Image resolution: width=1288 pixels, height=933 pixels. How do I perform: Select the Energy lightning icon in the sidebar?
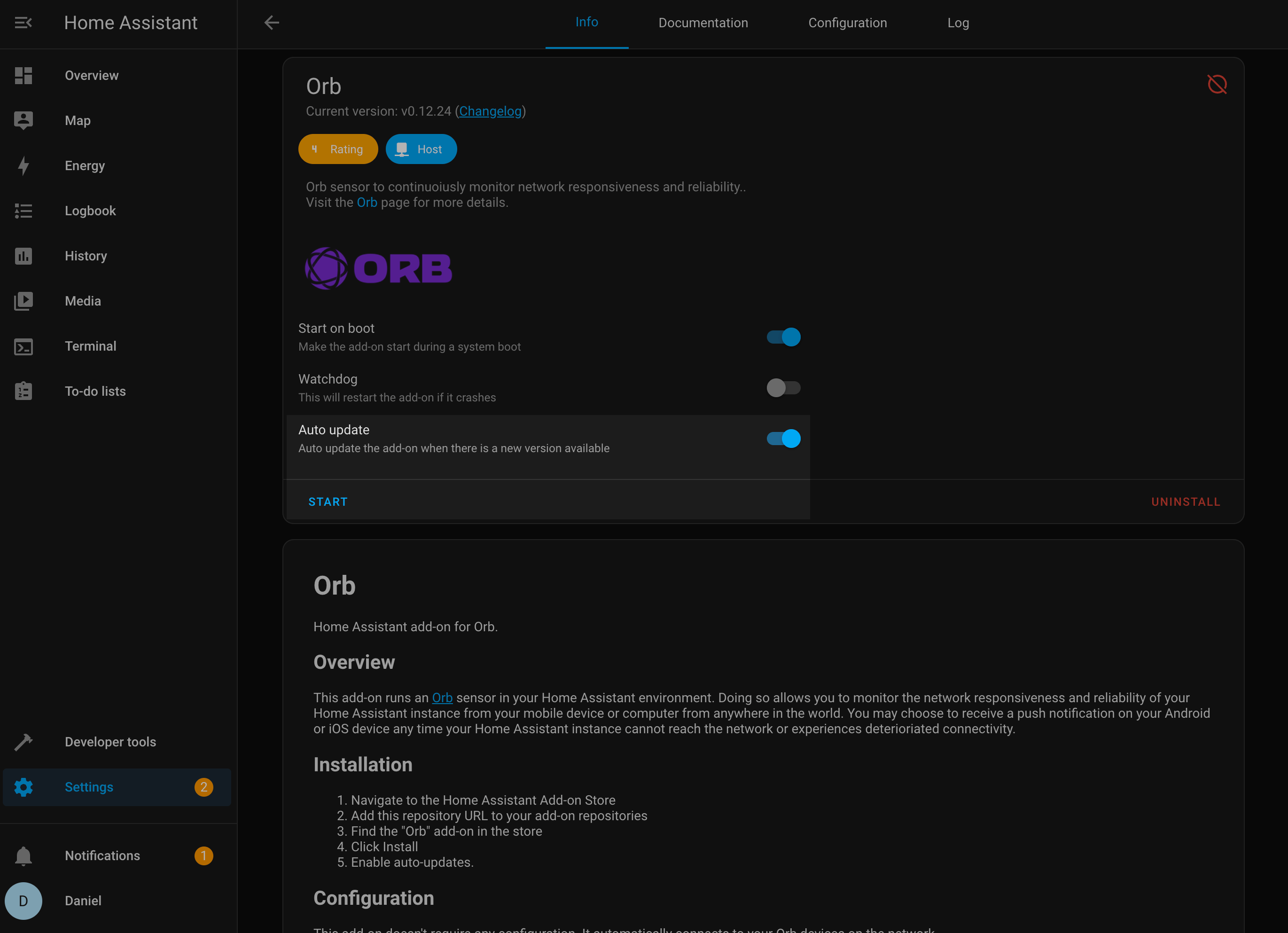pyautogui.click(x=23, y=165)
